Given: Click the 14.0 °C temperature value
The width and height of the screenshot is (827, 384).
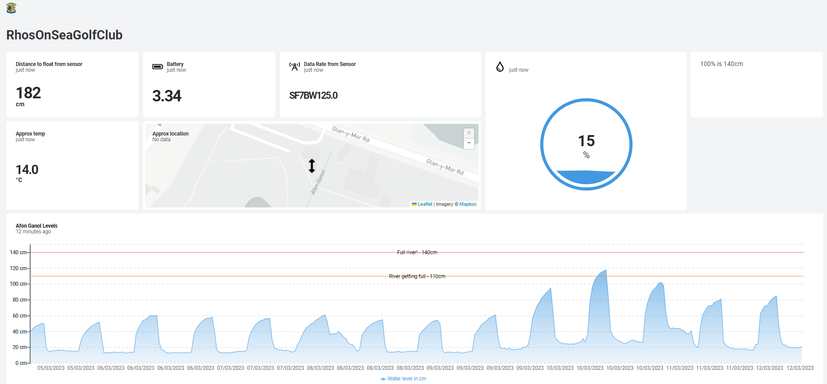Looking at the screenshot, I should click(x=27, y=170).
